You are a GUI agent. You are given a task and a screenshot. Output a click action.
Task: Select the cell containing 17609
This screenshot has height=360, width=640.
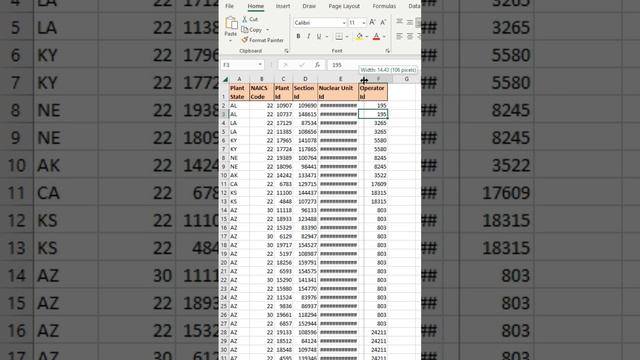(x=373, y=184)
